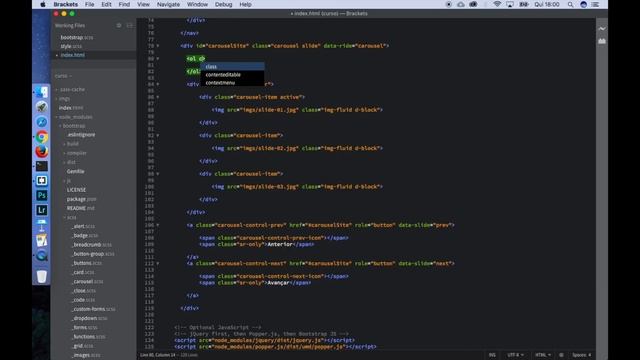Open Working Files settings gear
640x360 pixels.
pos(119,25)
